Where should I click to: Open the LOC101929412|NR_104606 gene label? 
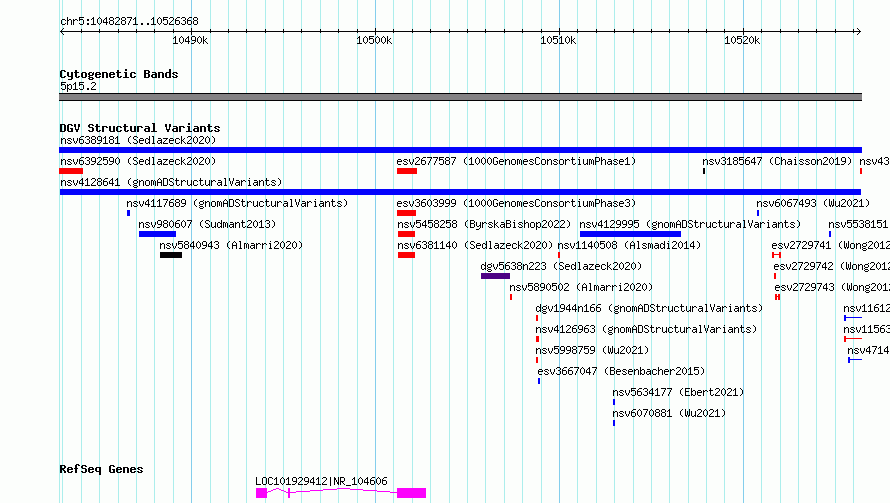321,481
